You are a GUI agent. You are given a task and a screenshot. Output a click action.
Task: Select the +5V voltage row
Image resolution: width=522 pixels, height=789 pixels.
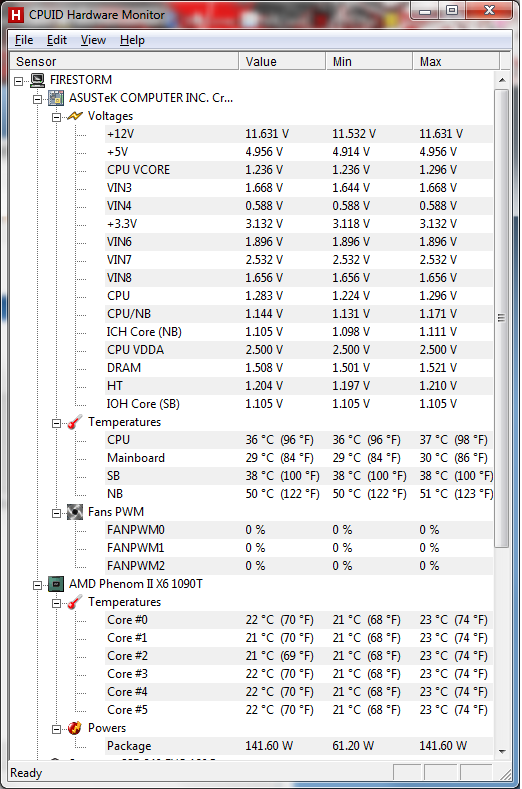(299, 152)
